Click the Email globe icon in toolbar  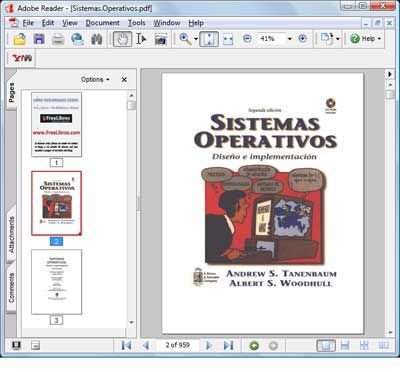tap(77, 39)
